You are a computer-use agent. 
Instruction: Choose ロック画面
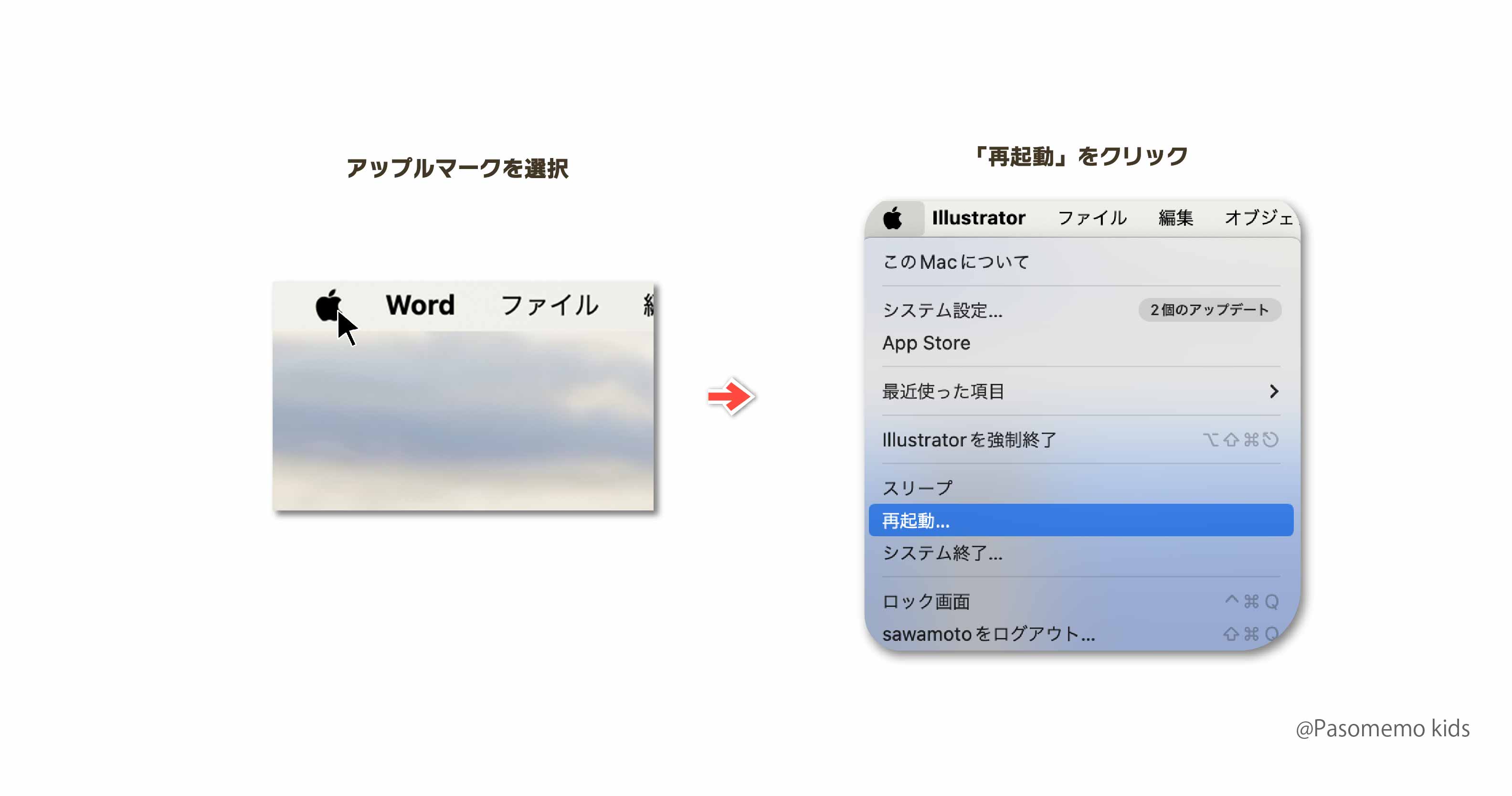(1081, 602)
